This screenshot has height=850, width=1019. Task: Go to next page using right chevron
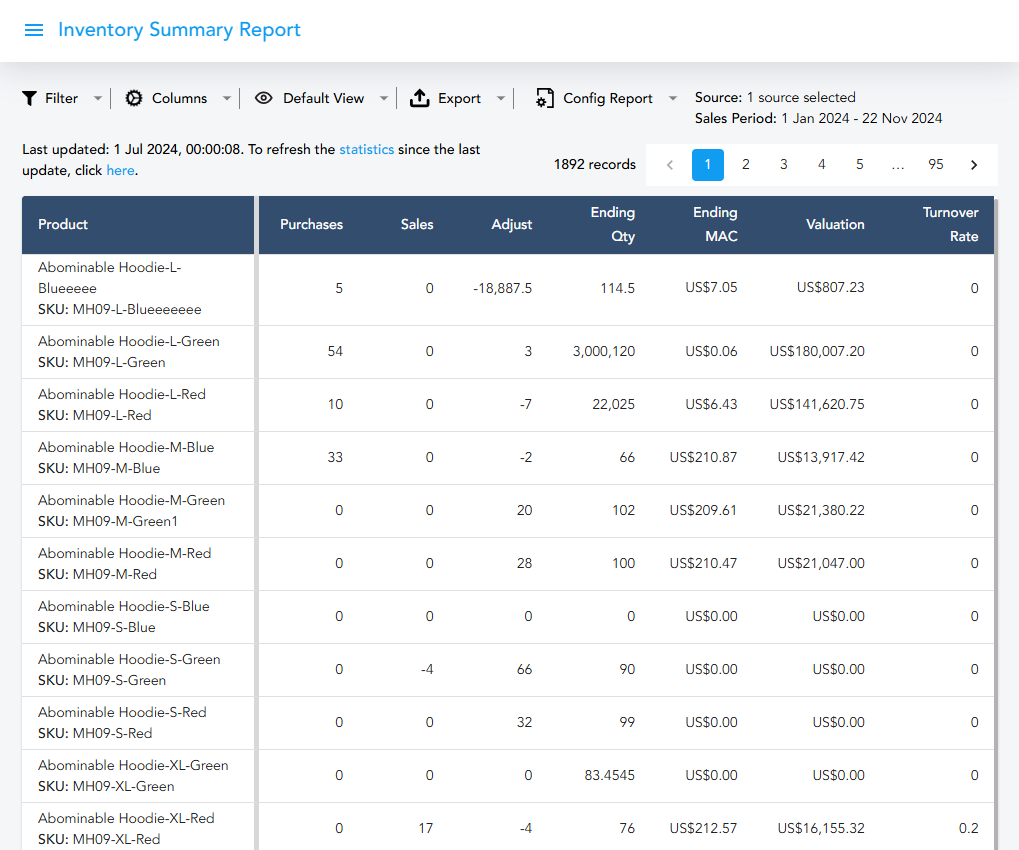tap(974, 165)
